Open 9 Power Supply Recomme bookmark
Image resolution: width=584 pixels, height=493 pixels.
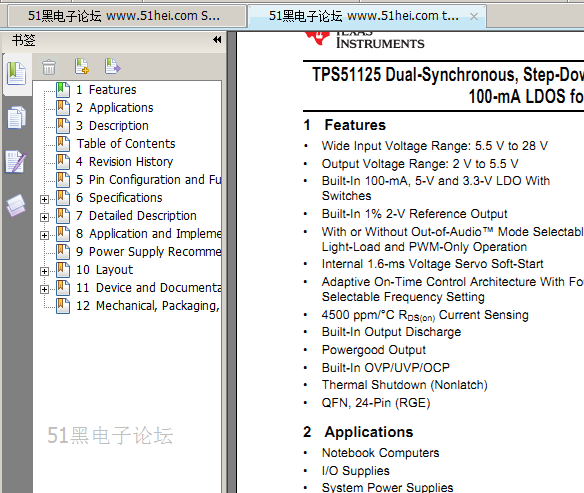(148, 252)
